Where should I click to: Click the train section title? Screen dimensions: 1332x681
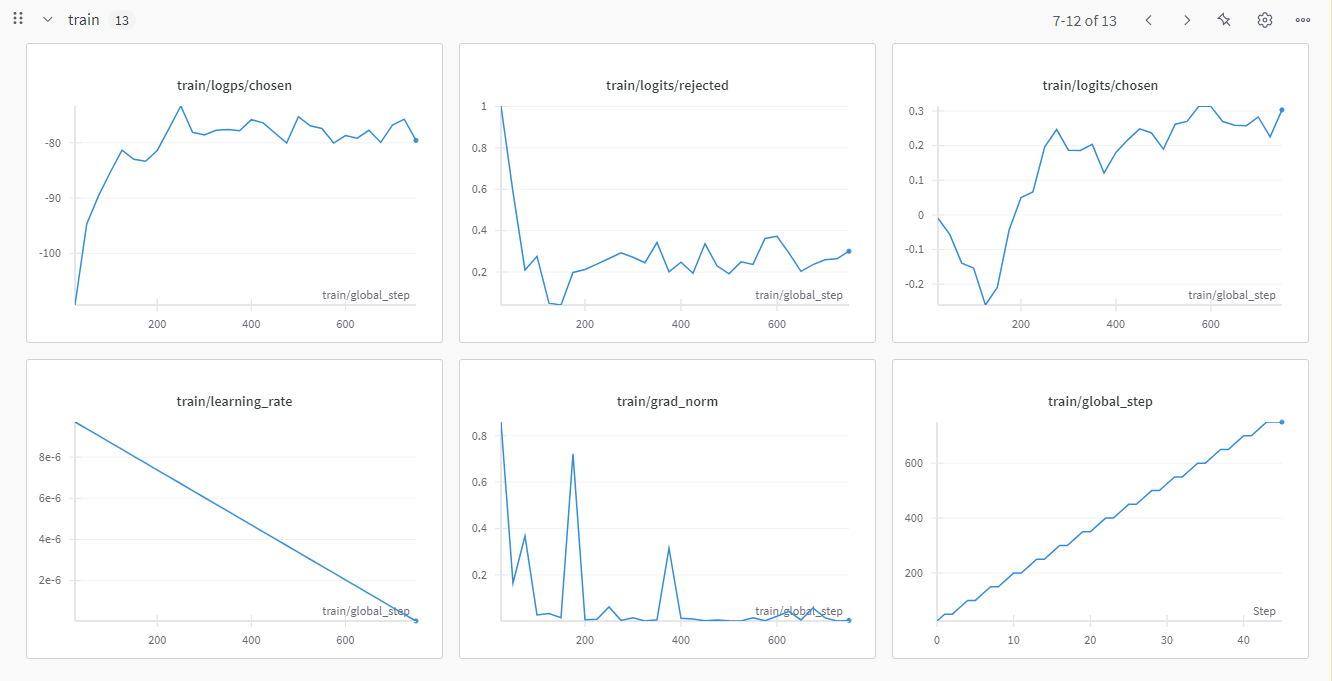[84, 20]
